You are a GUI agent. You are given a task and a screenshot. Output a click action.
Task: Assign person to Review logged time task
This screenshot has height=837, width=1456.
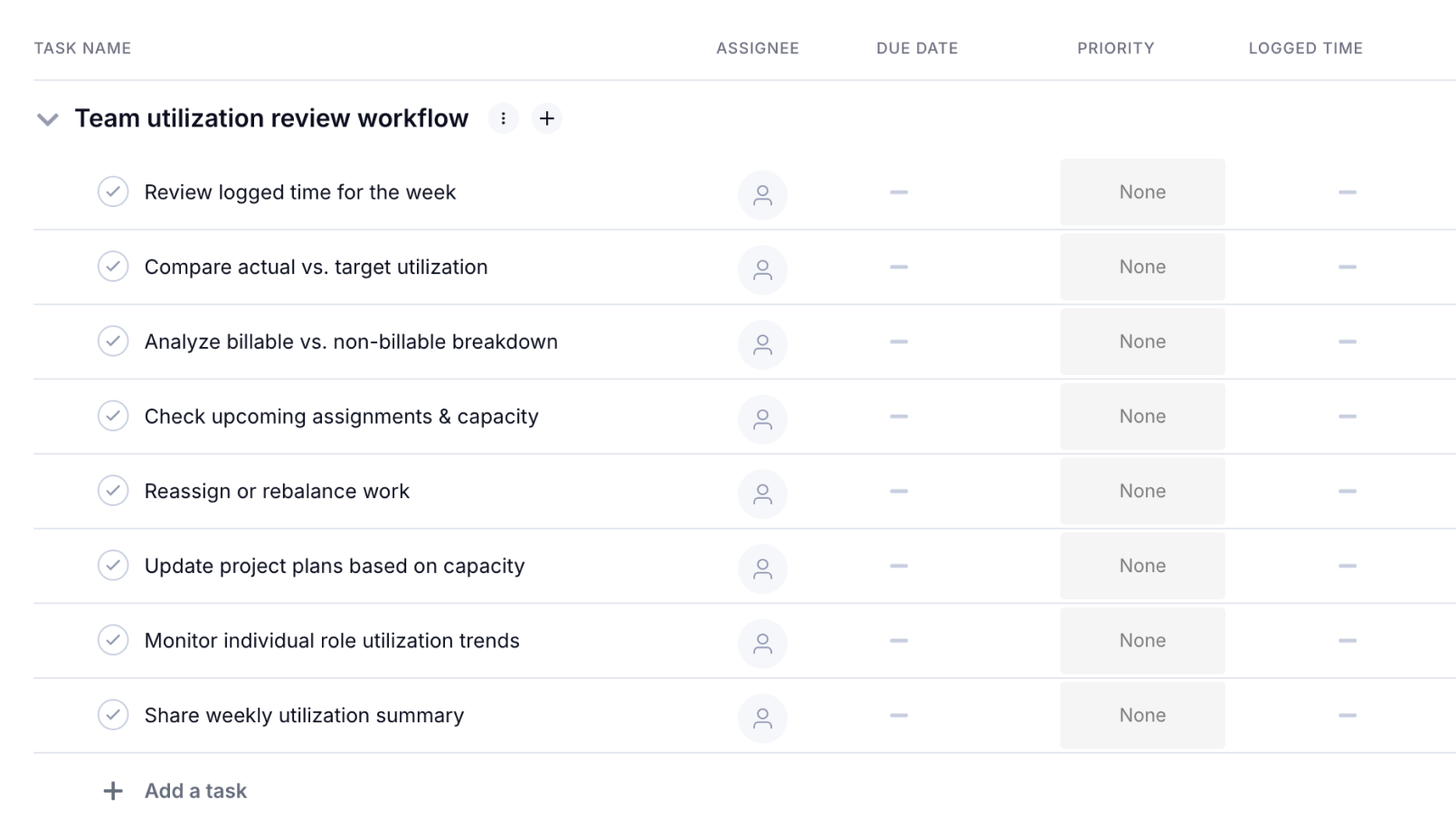pyautogui.click(x=762, y=194)
